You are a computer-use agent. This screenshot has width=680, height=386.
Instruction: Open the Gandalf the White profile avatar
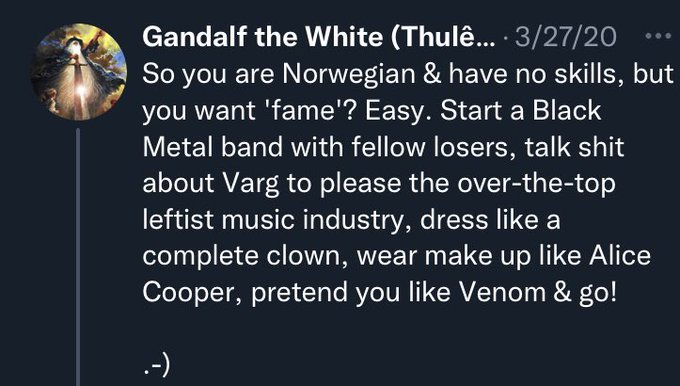click(79, 72)
